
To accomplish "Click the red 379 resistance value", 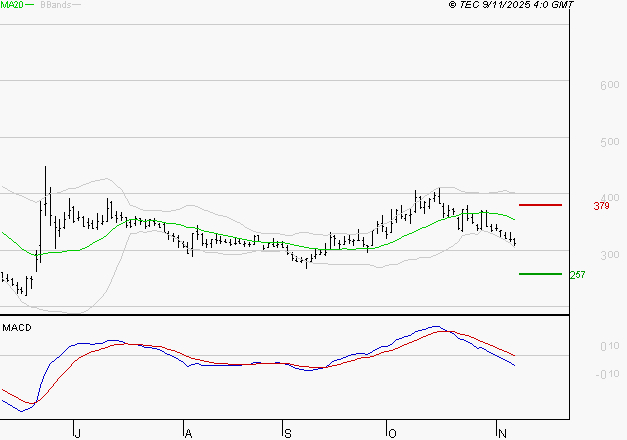I will (601, 206).
